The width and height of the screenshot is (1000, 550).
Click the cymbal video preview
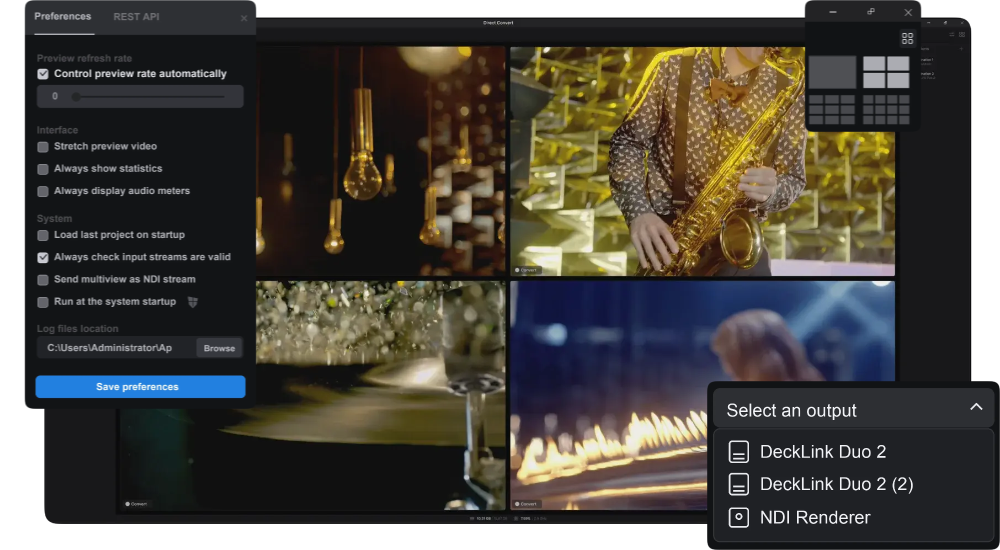point(312,395)
